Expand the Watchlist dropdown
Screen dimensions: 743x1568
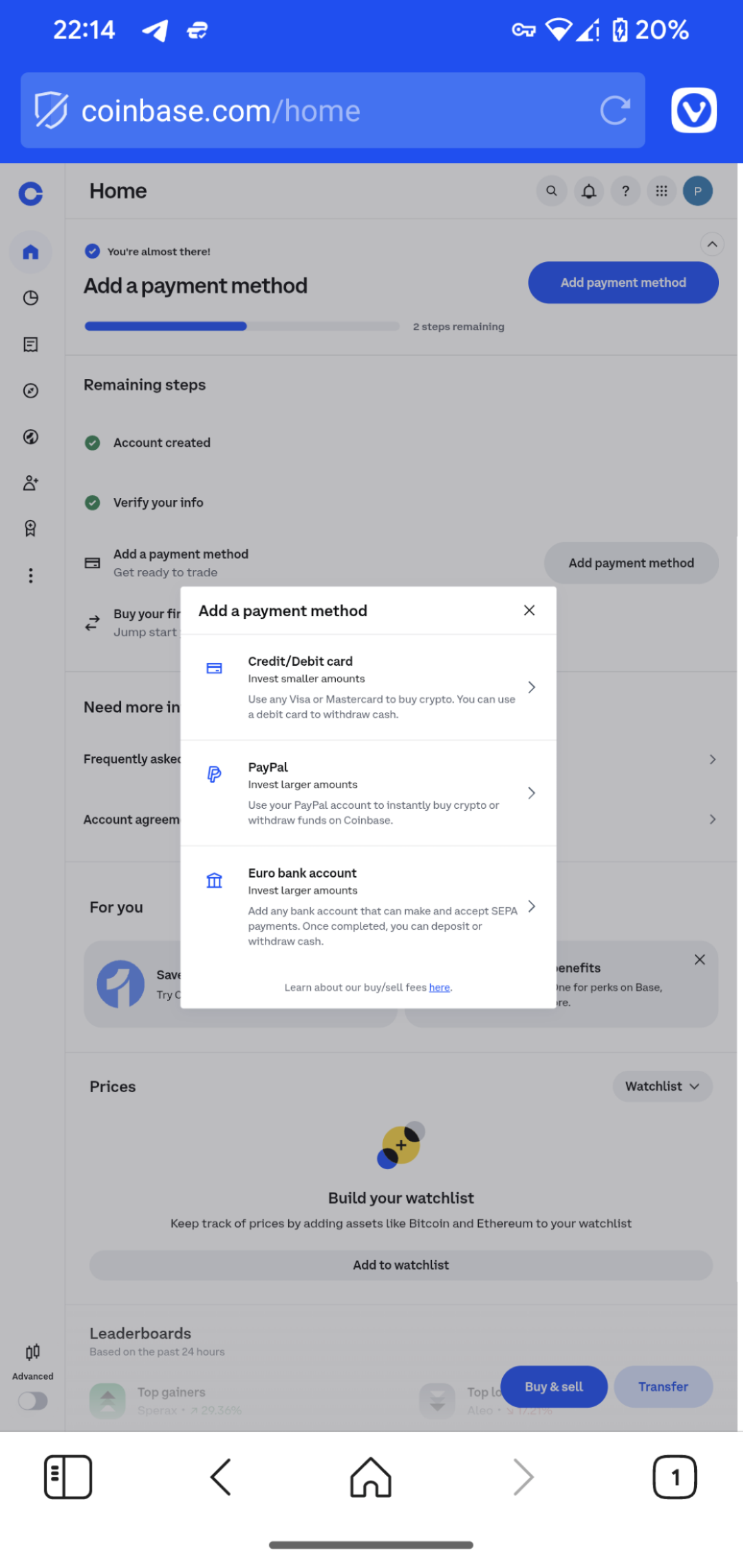pyautogui.click(x=662, y=1087)
